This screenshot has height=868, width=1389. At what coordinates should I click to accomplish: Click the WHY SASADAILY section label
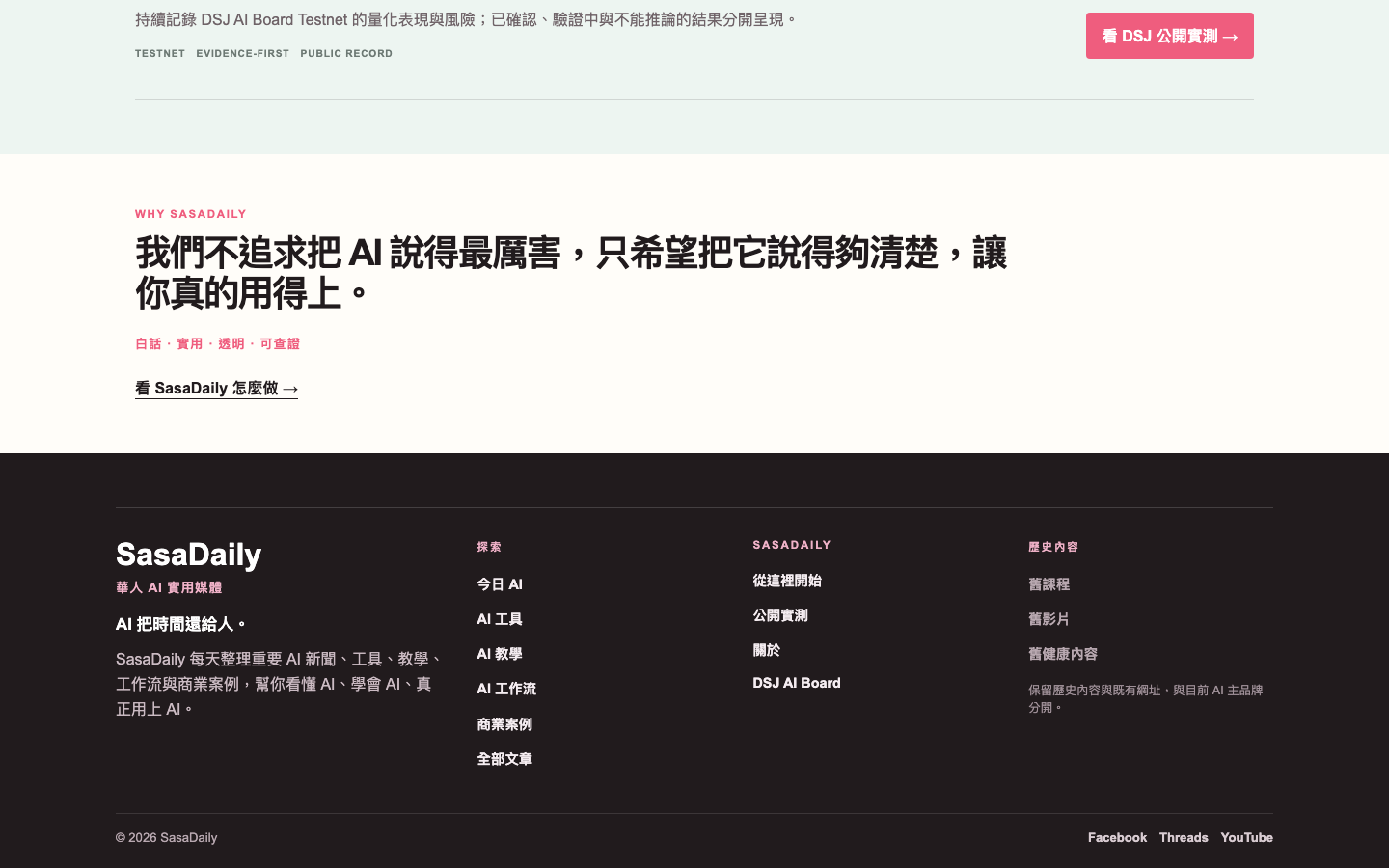(191, 214)
